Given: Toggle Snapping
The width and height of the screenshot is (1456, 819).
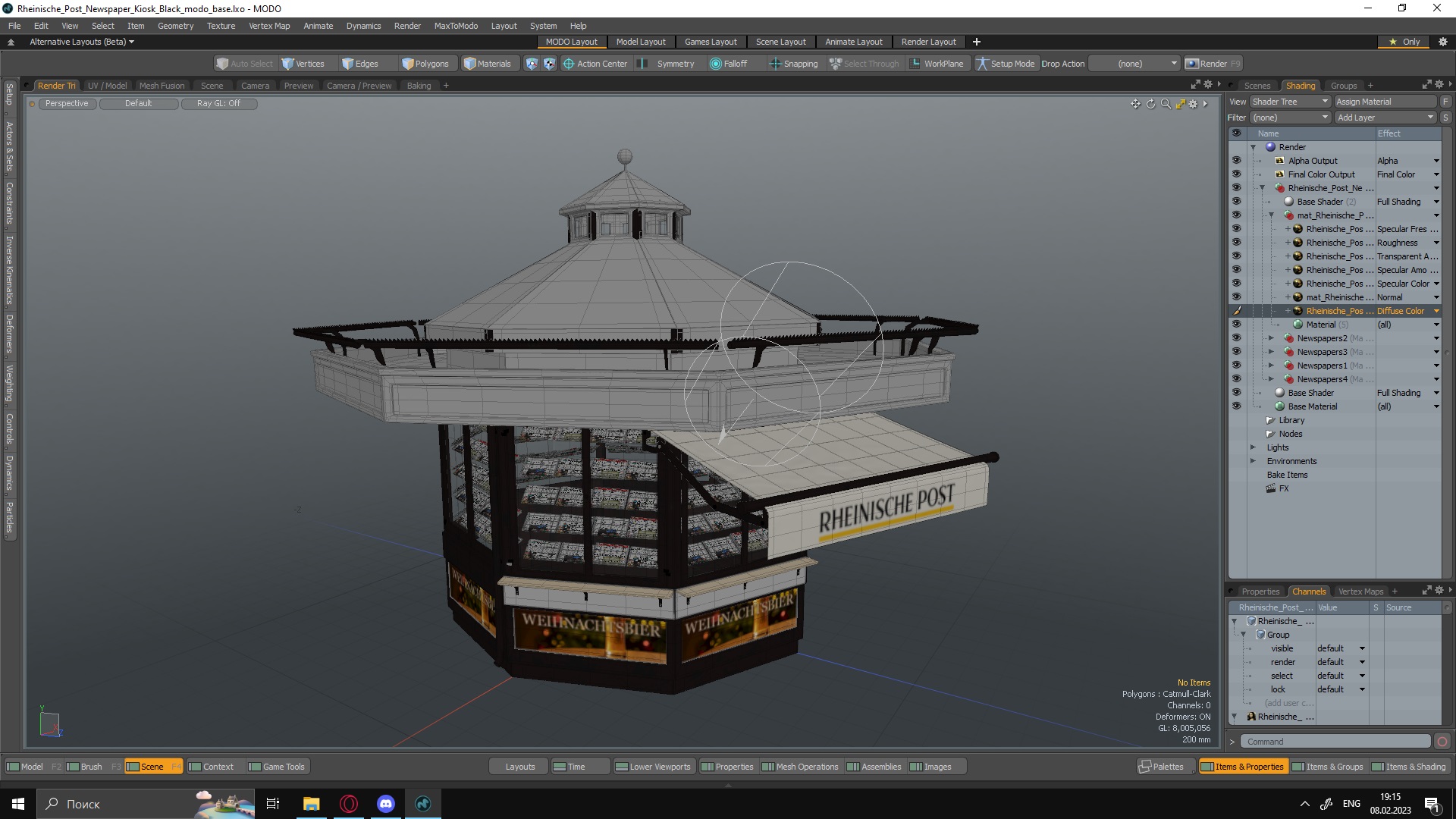Looking at the screenshot, I should [x=794, y=64].
